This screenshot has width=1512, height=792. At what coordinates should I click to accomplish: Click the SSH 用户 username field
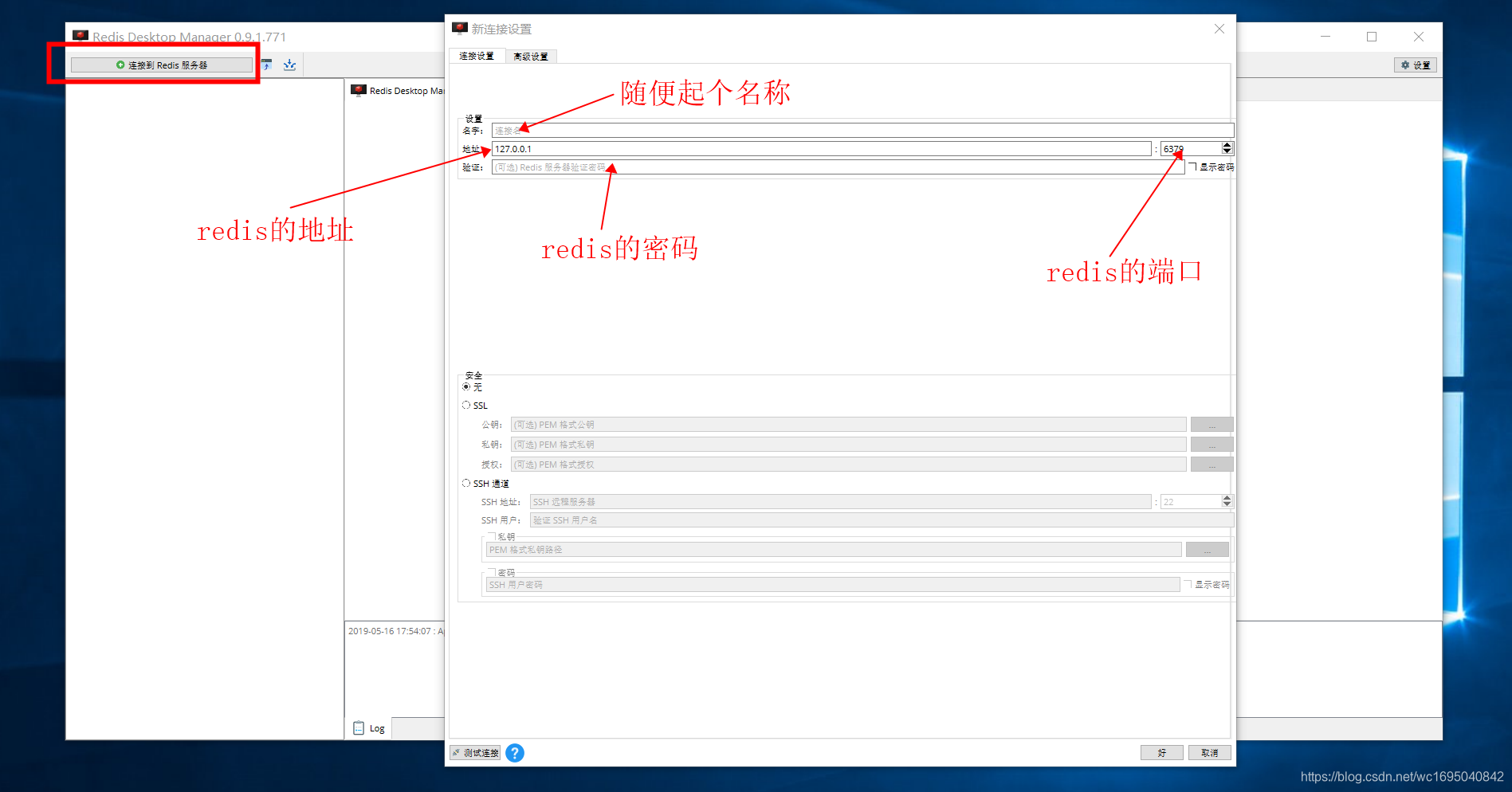882,520
